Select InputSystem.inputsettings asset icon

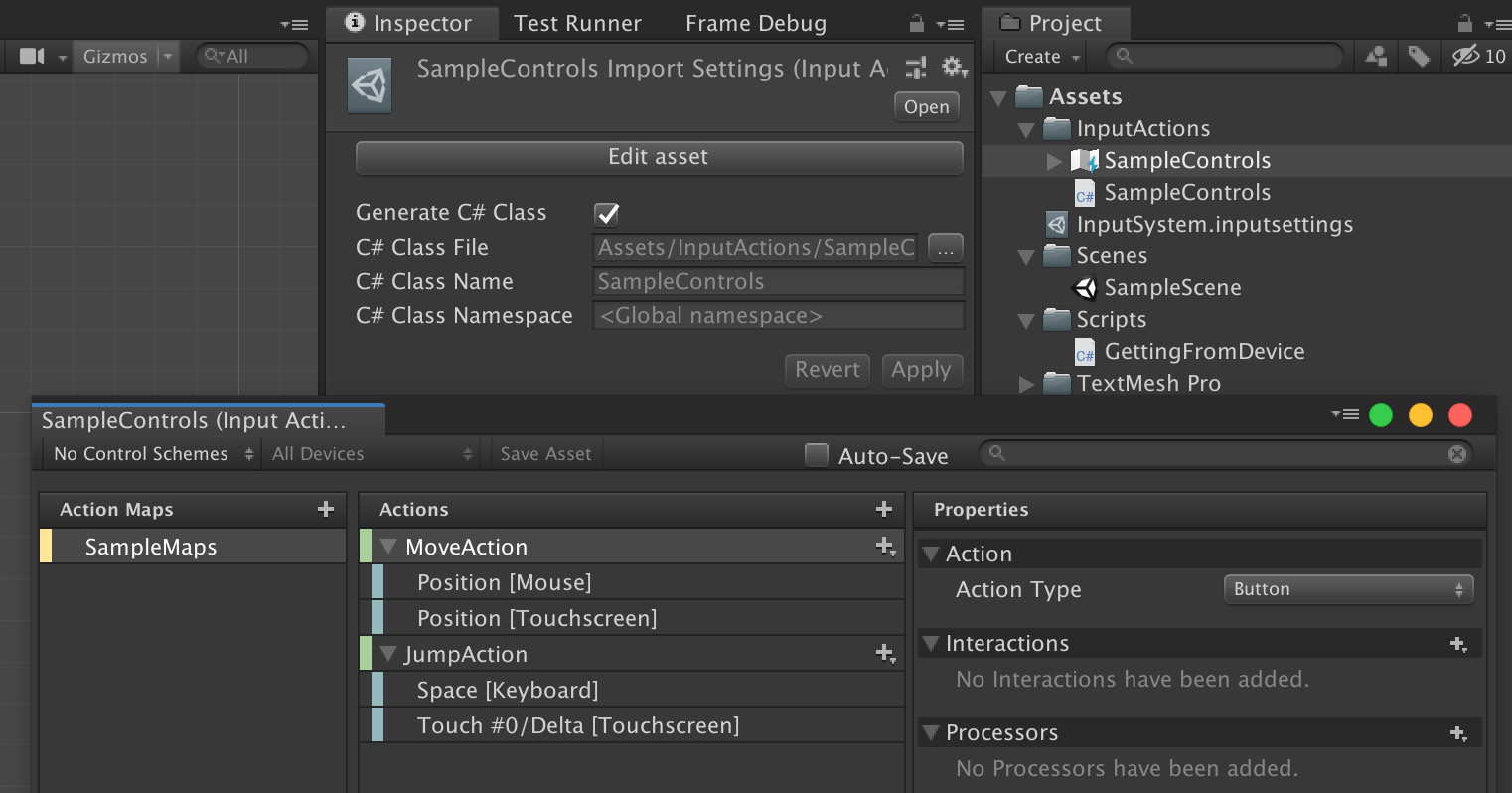tap(1056, 225)
